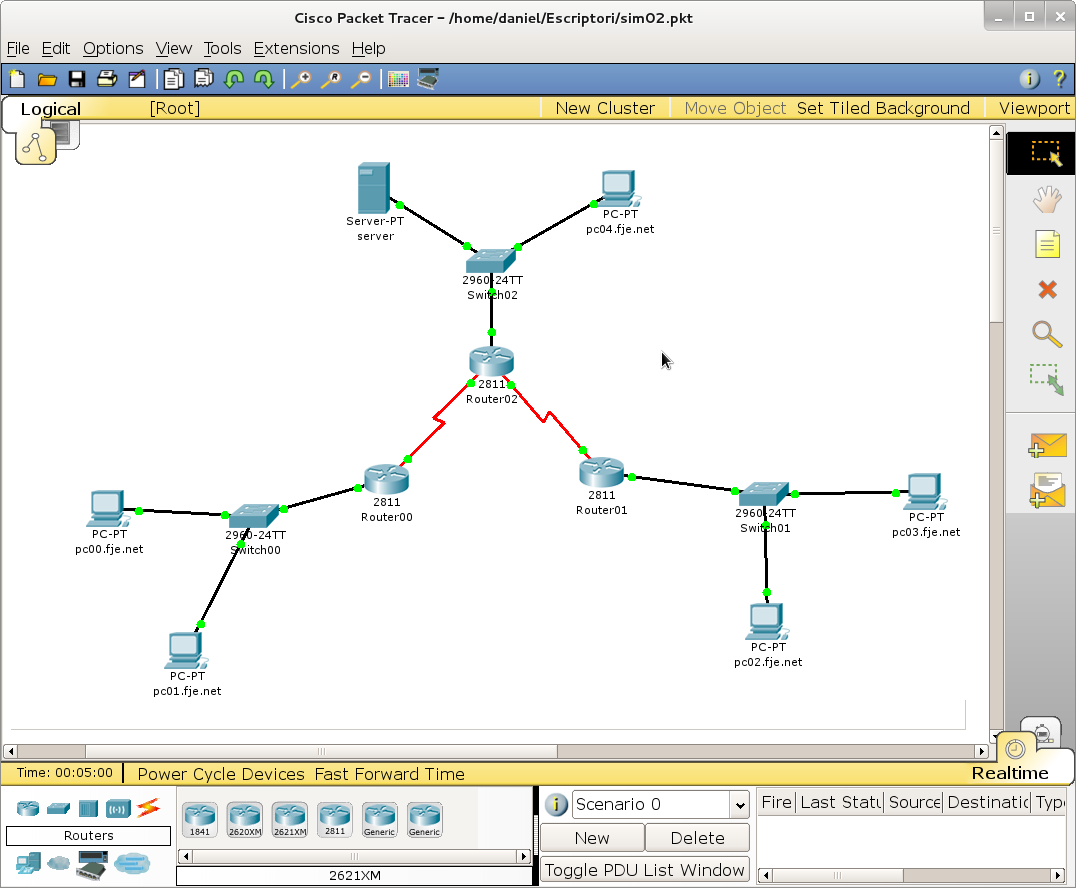This screenshot has width=1076, height=888.
Task: Select the Inspect magnifier tool
Action: click(x=1047, y=334)
